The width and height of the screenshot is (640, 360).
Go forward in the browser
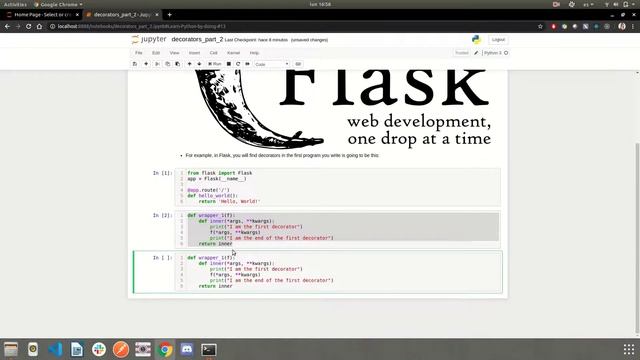click(18, 27)
